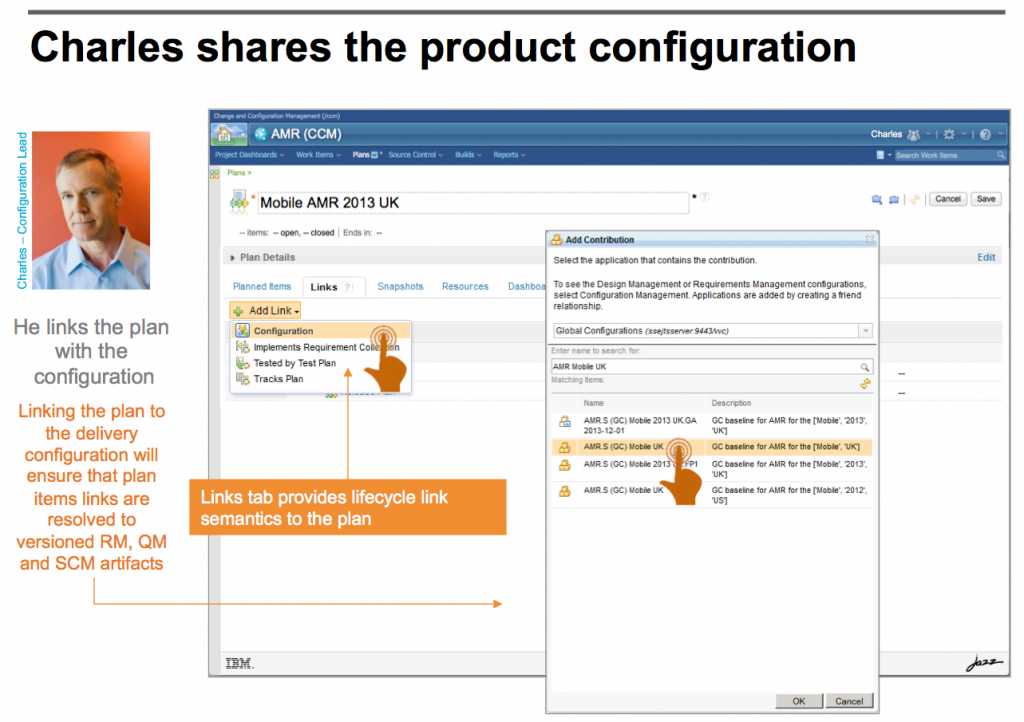Click the icon of the highlighted Mobile UK row

[x=565, y=447]
